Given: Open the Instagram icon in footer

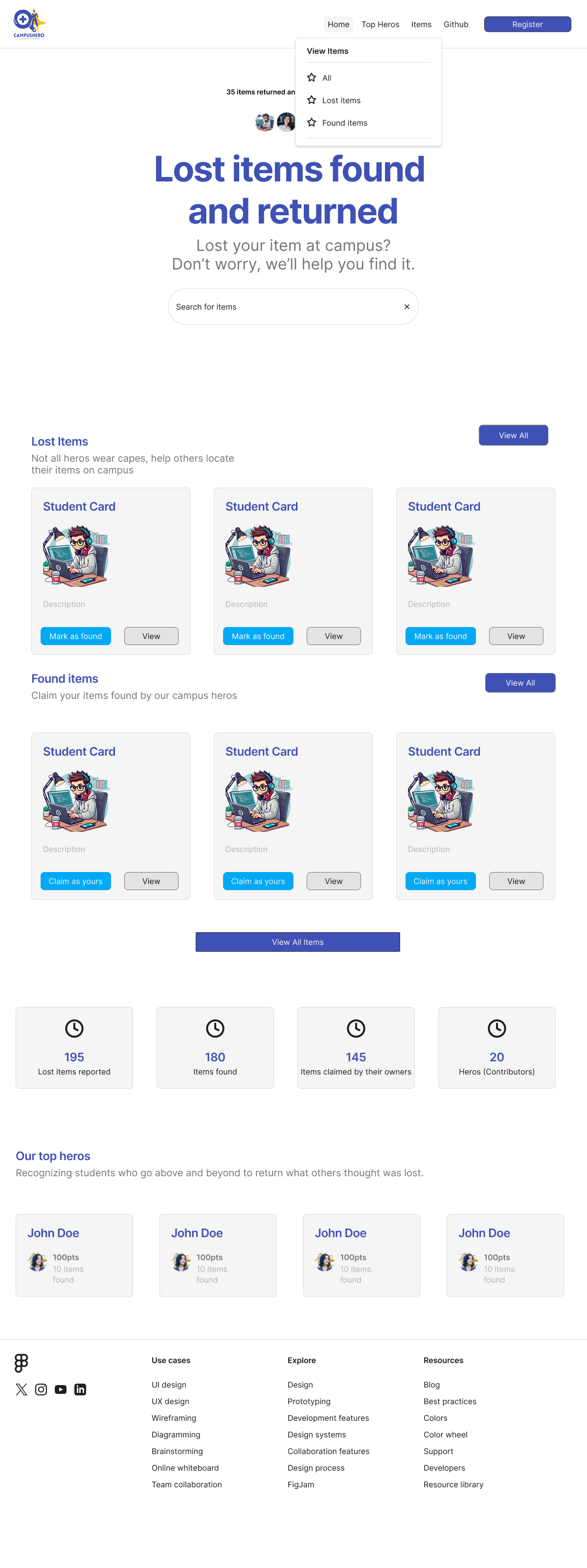Looking at the screenshot, I should (x=41, y=1389).
